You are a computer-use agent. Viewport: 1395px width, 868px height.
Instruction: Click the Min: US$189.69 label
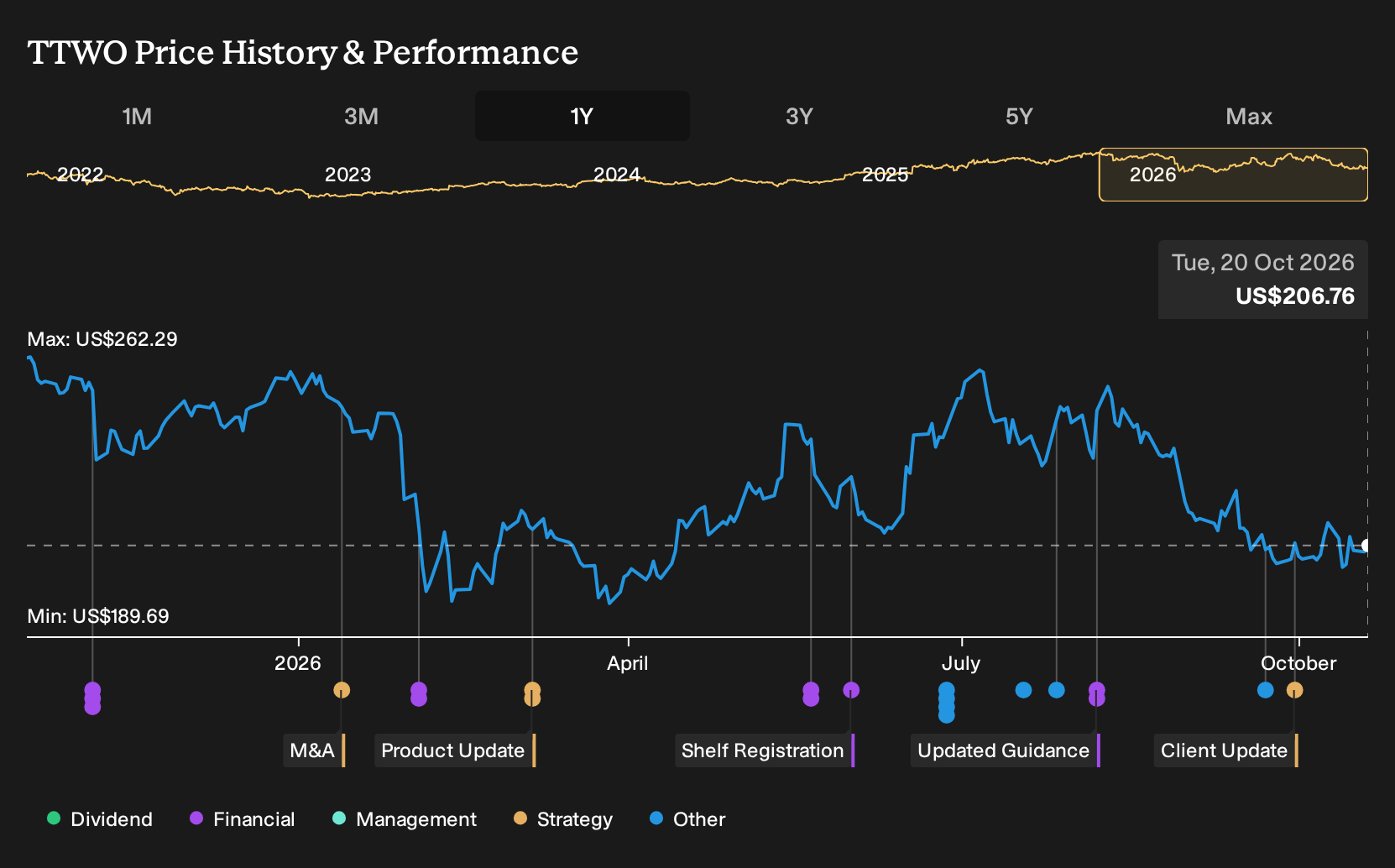pos(98,616)
